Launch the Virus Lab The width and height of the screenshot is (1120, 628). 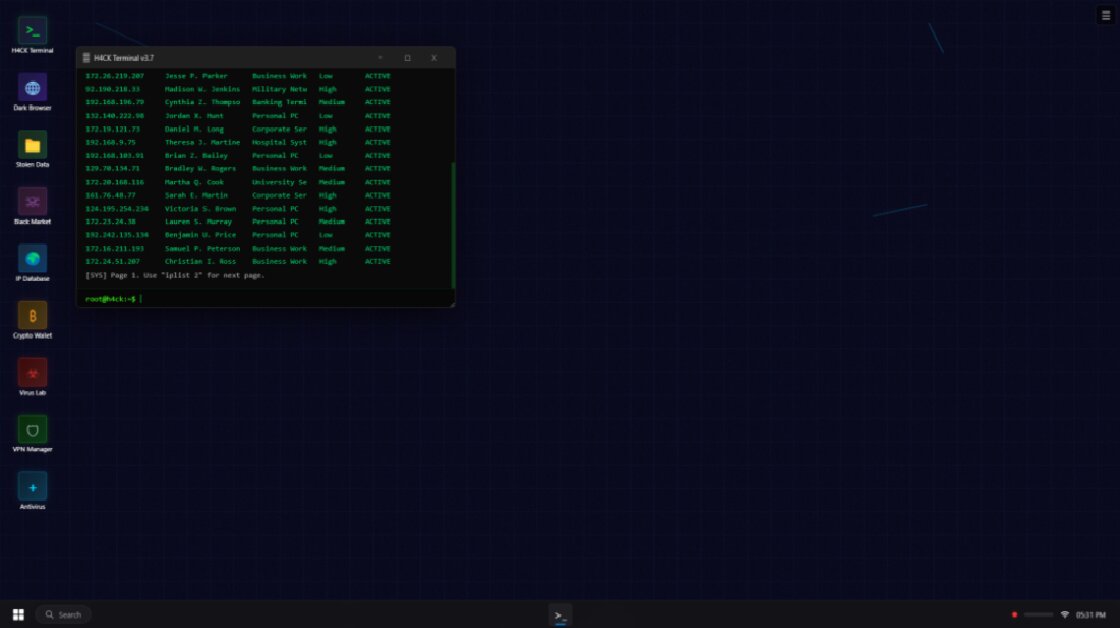[33, 373]
